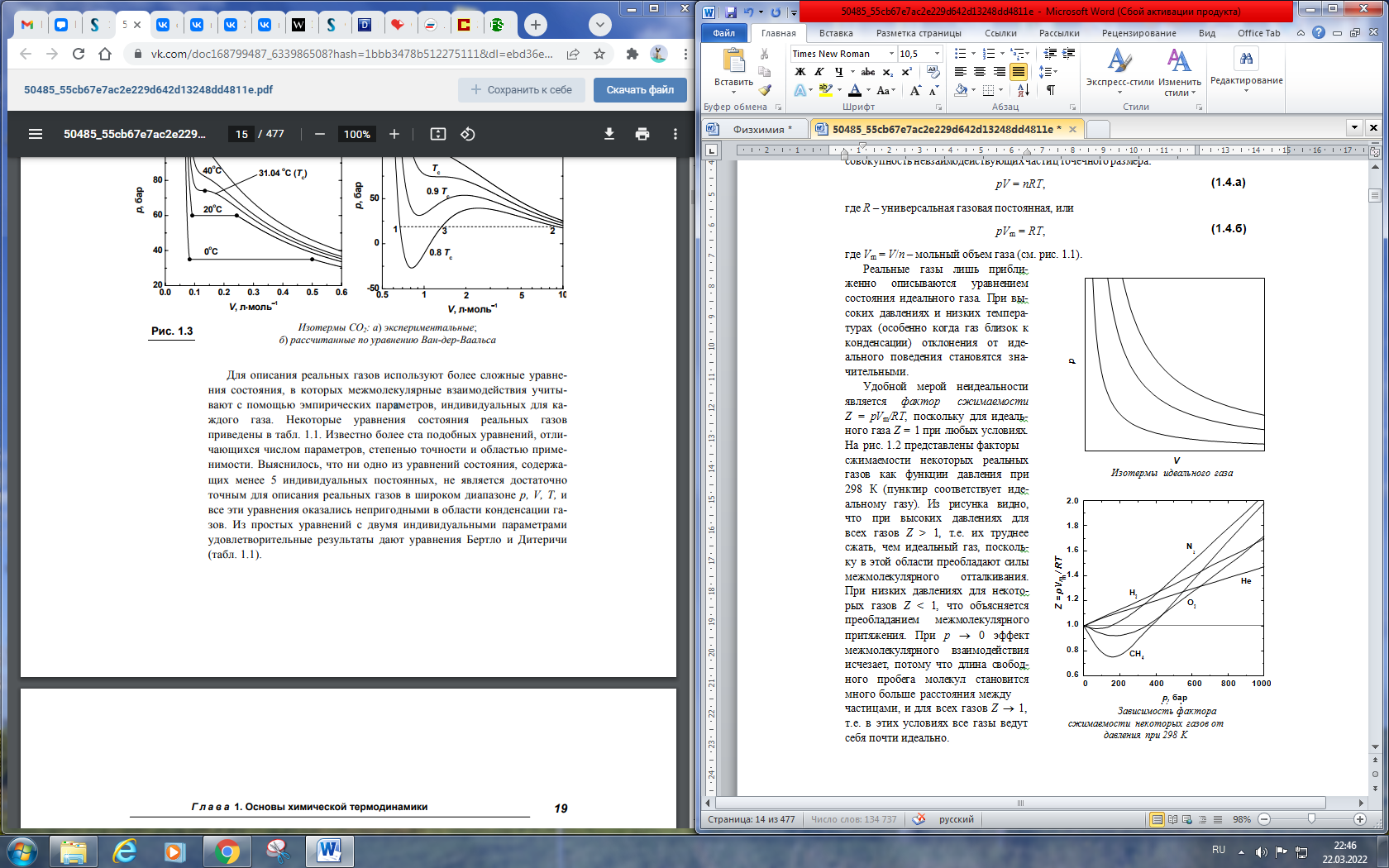Open the Chrome tab search dropdown
The image size is (1389, 868).
[x=599, y=25]
